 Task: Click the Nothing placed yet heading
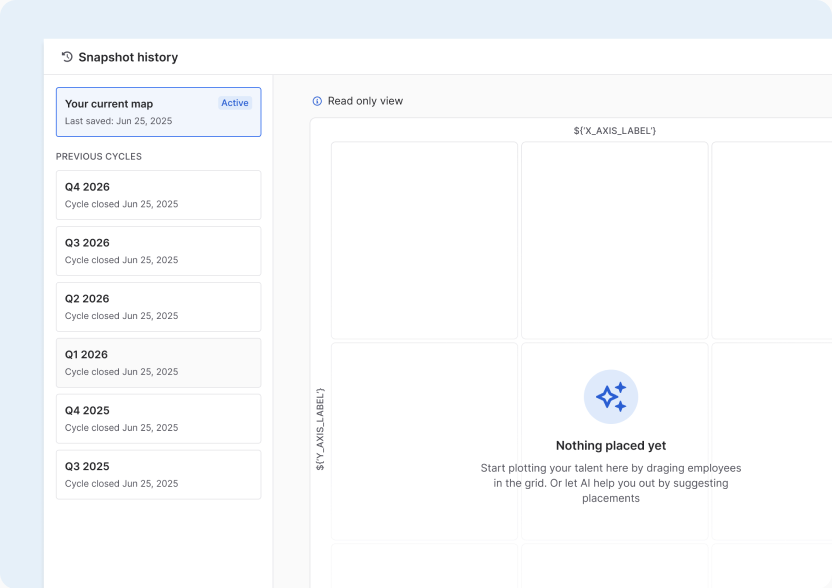[611, 445]
